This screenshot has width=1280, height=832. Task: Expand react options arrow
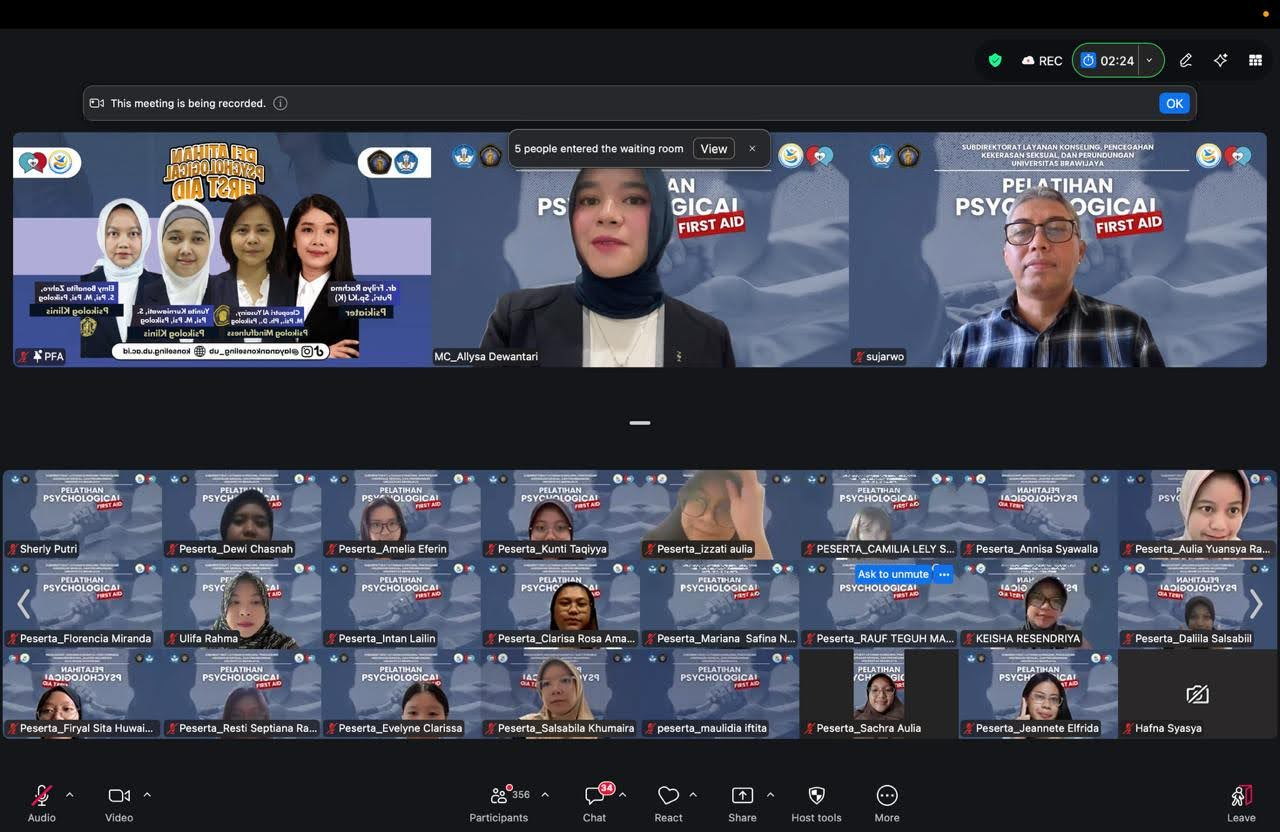coord(693,795)
